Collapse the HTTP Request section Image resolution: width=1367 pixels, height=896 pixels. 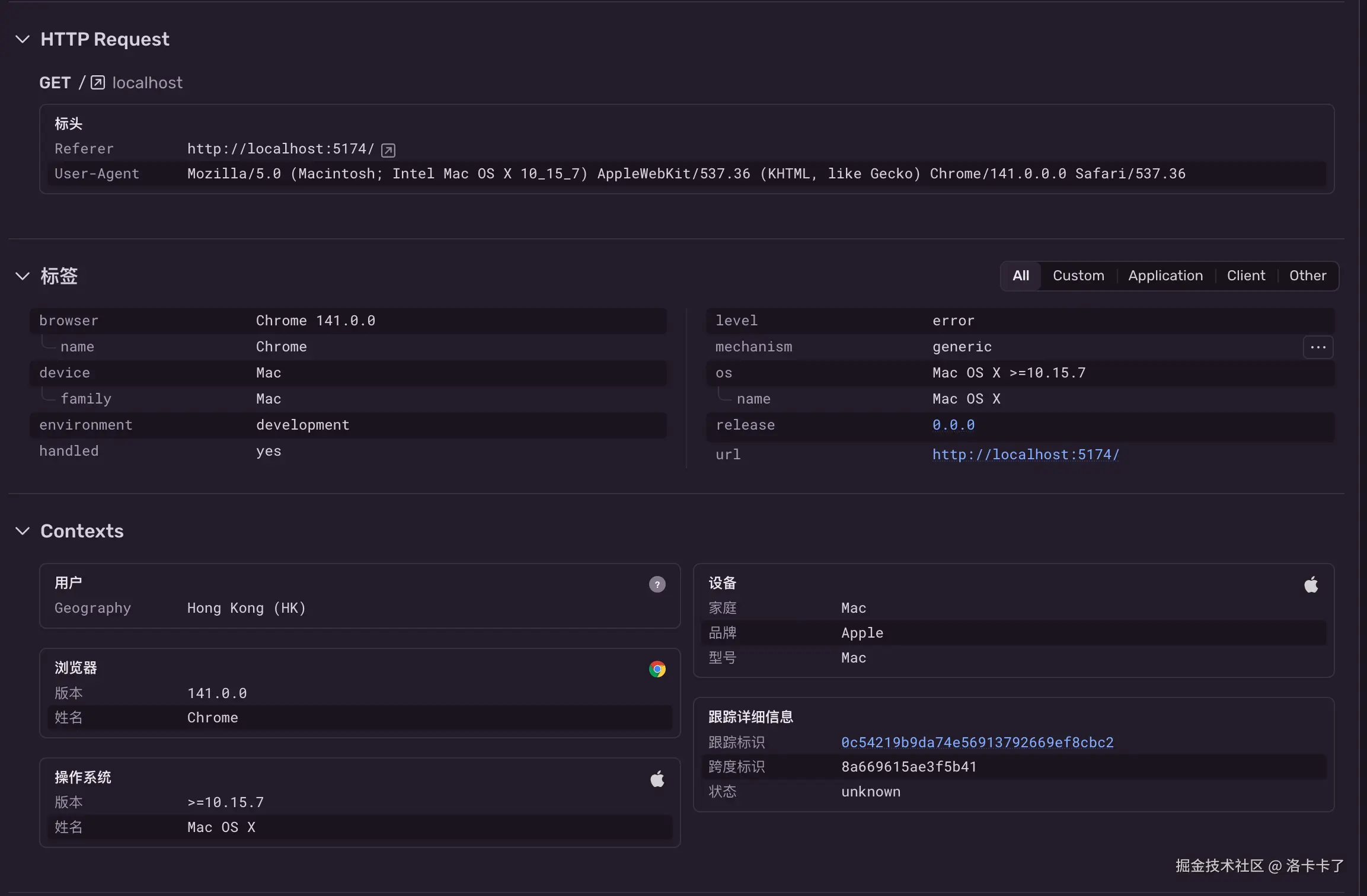point(23,39)
